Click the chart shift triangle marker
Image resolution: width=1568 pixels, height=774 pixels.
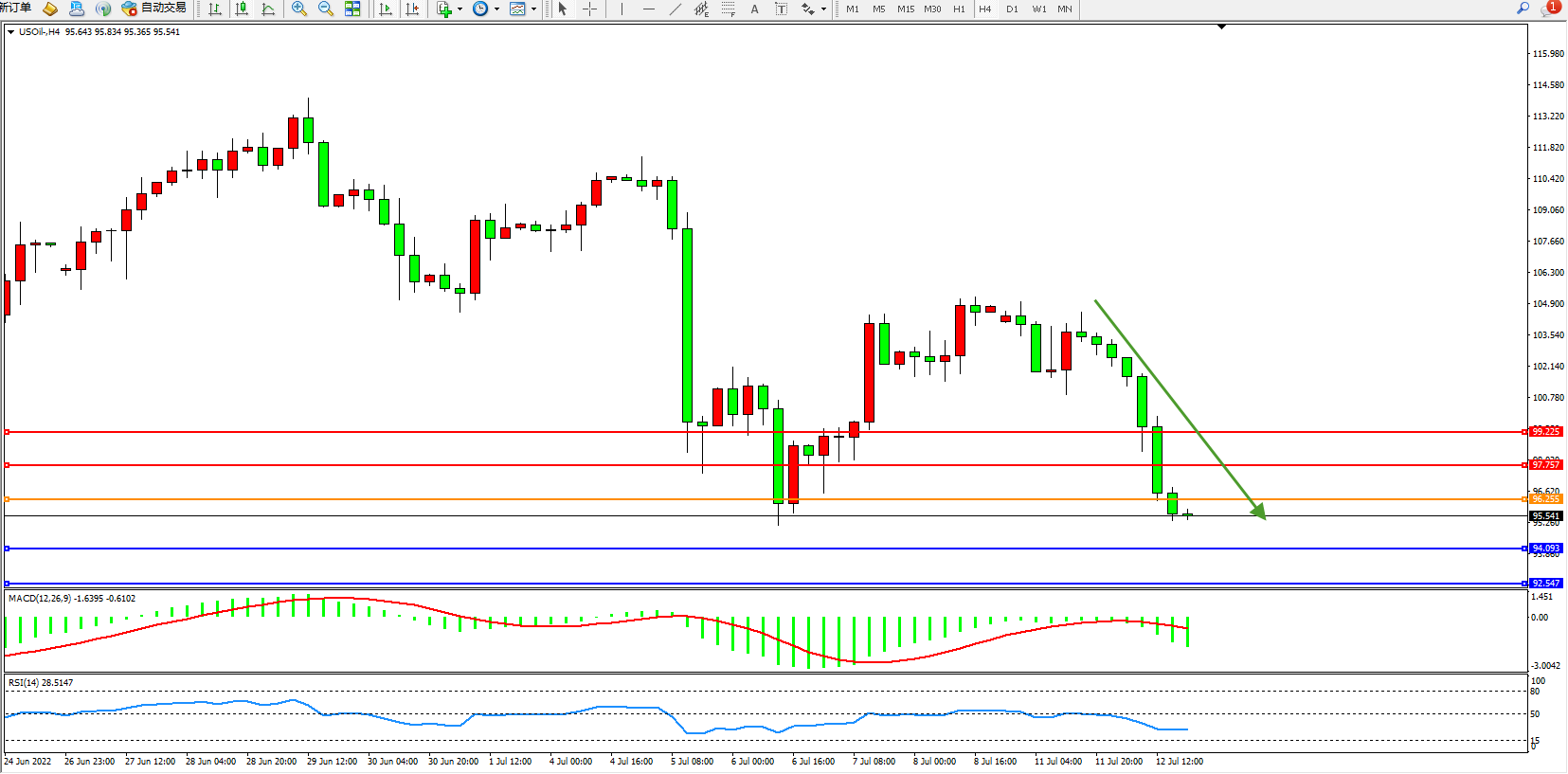[1221, 27]
